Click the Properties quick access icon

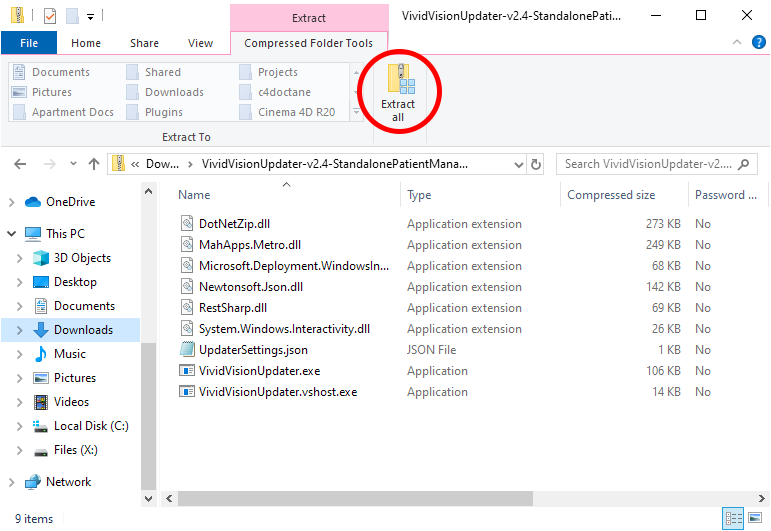point(50,16)
